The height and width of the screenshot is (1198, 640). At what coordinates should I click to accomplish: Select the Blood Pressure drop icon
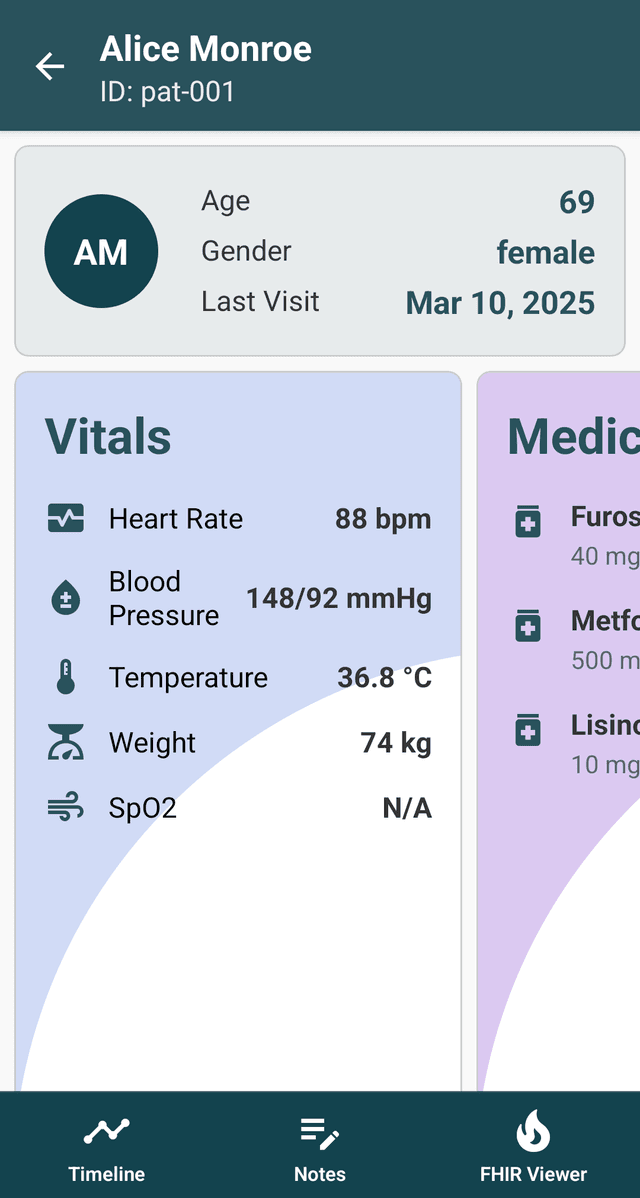coord(65,598)
